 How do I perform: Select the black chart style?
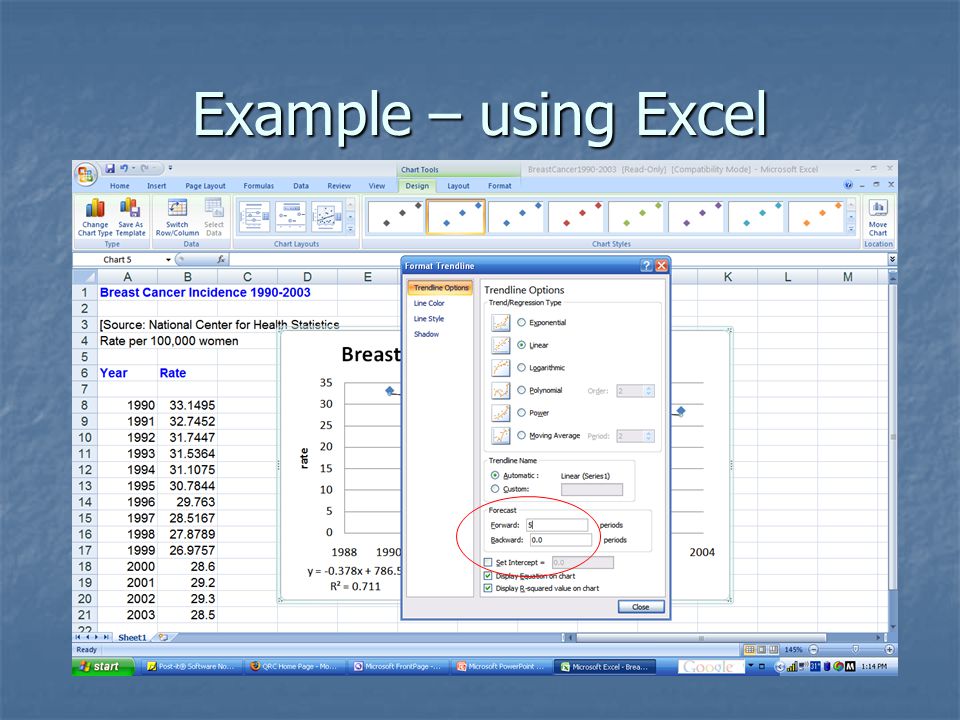[396, 217]
